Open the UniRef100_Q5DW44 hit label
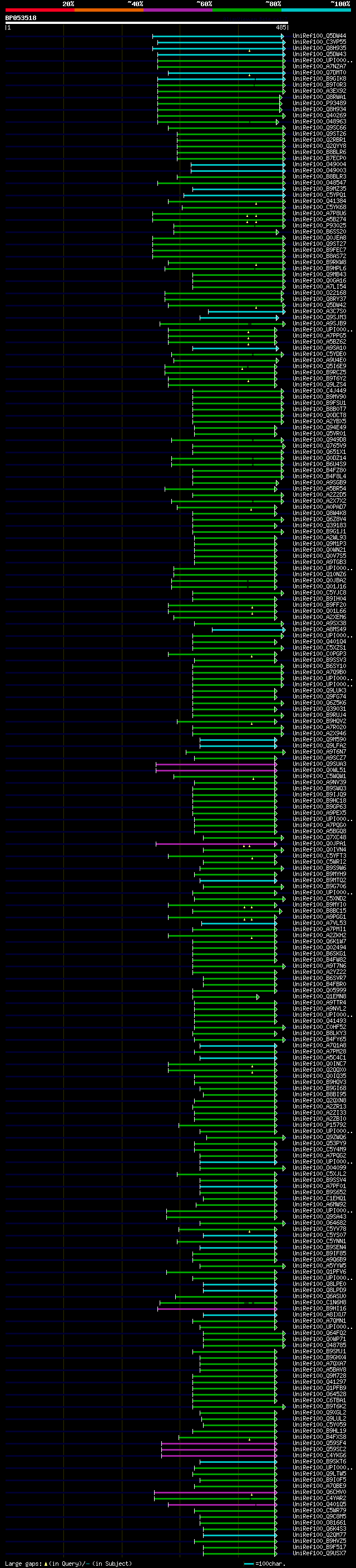 (x=319, y=36)
